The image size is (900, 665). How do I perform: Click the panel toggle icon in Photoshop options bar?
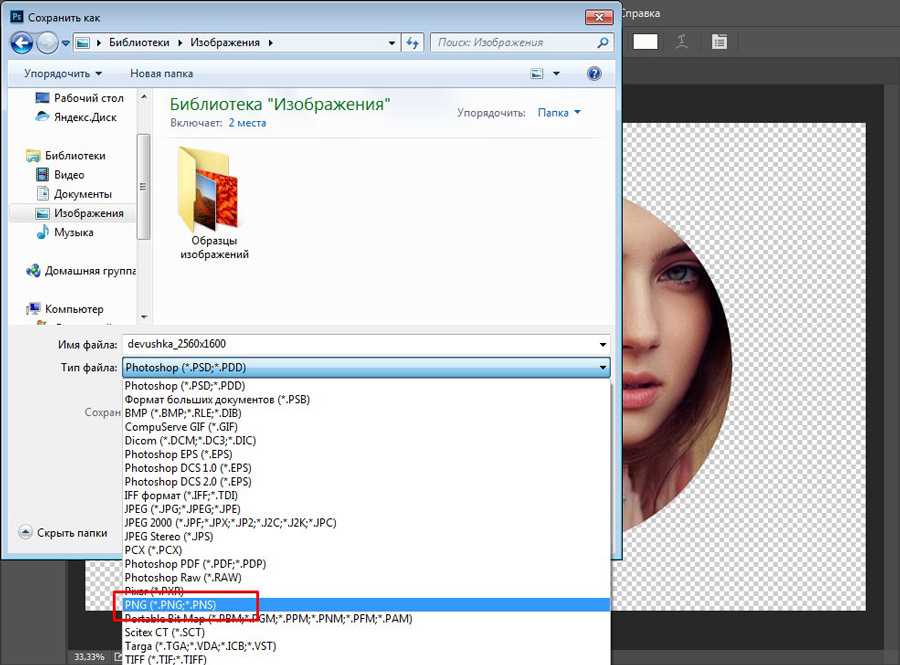tap(719, 41)
